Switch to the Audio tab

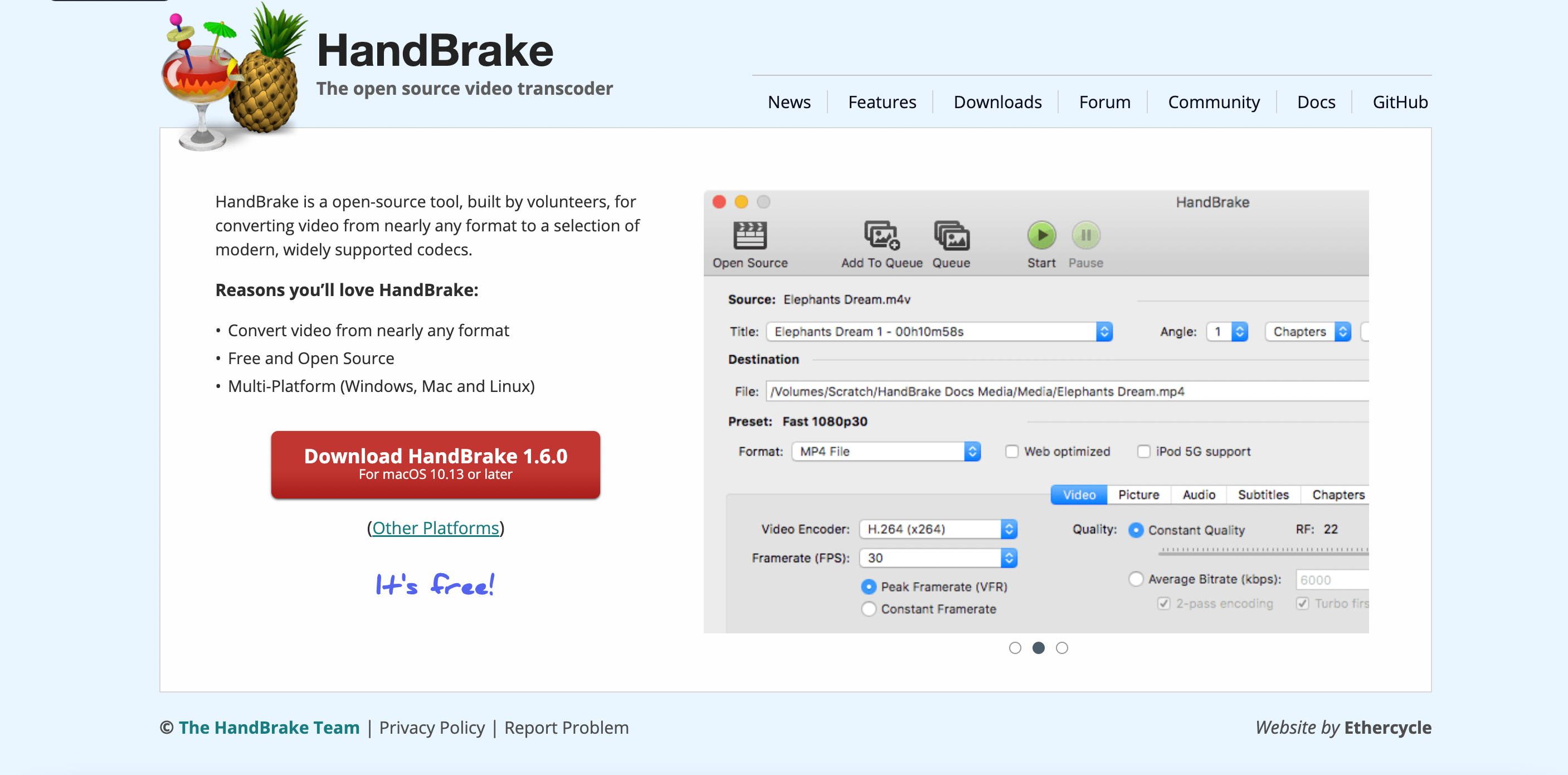coord(1199,495)
